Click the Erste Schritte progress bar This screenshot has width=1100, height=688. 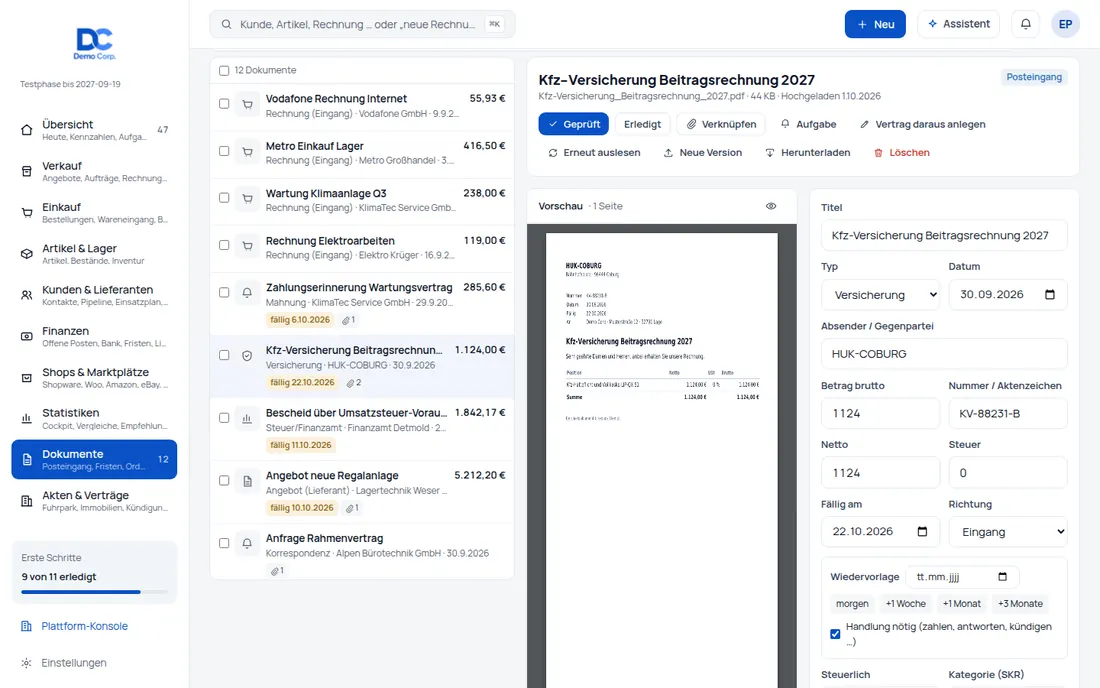coord(94,592)
